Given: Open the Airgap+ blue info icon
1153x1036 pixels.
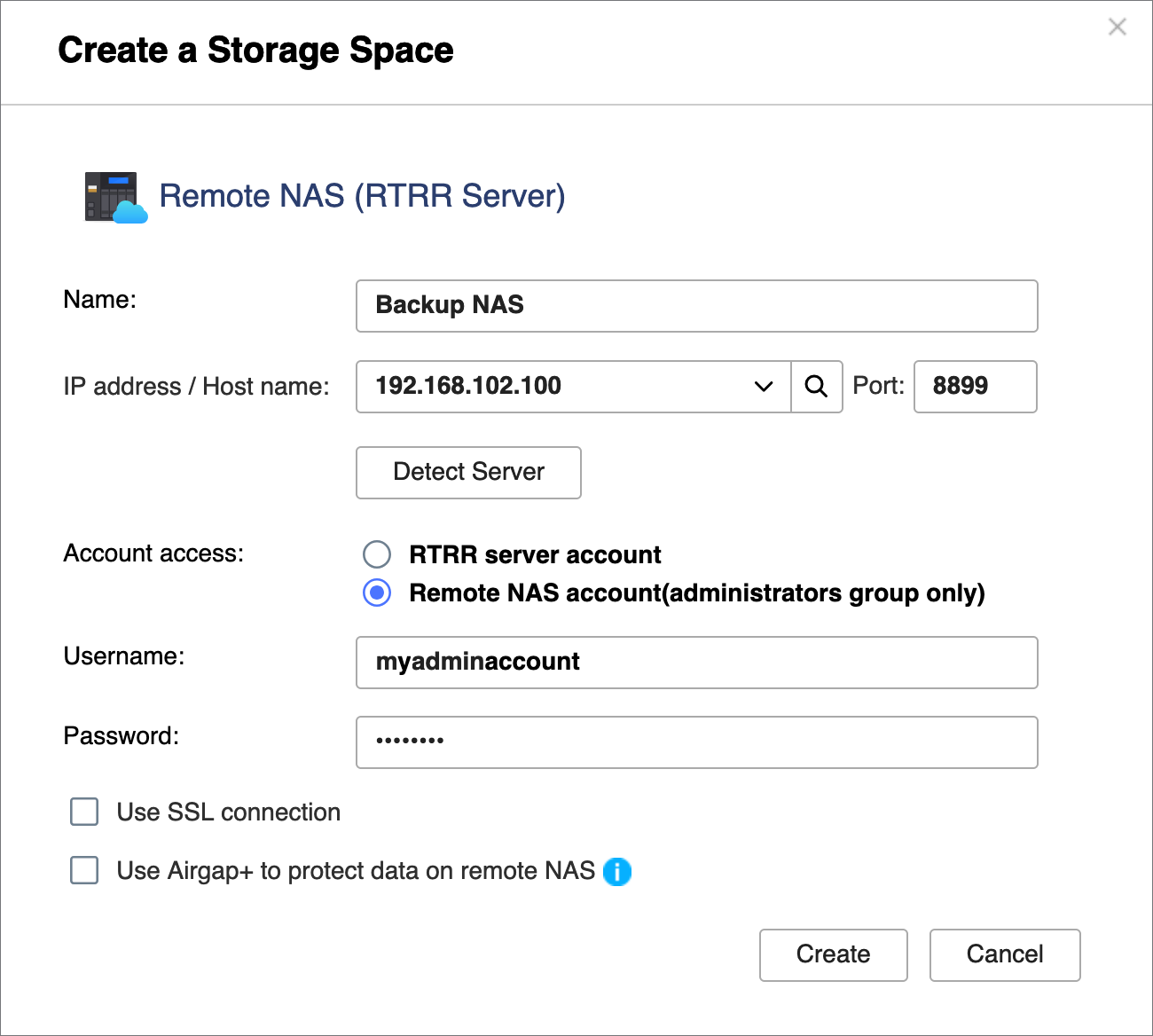Looking at the screenshot, I should click(x=617, y=872).
